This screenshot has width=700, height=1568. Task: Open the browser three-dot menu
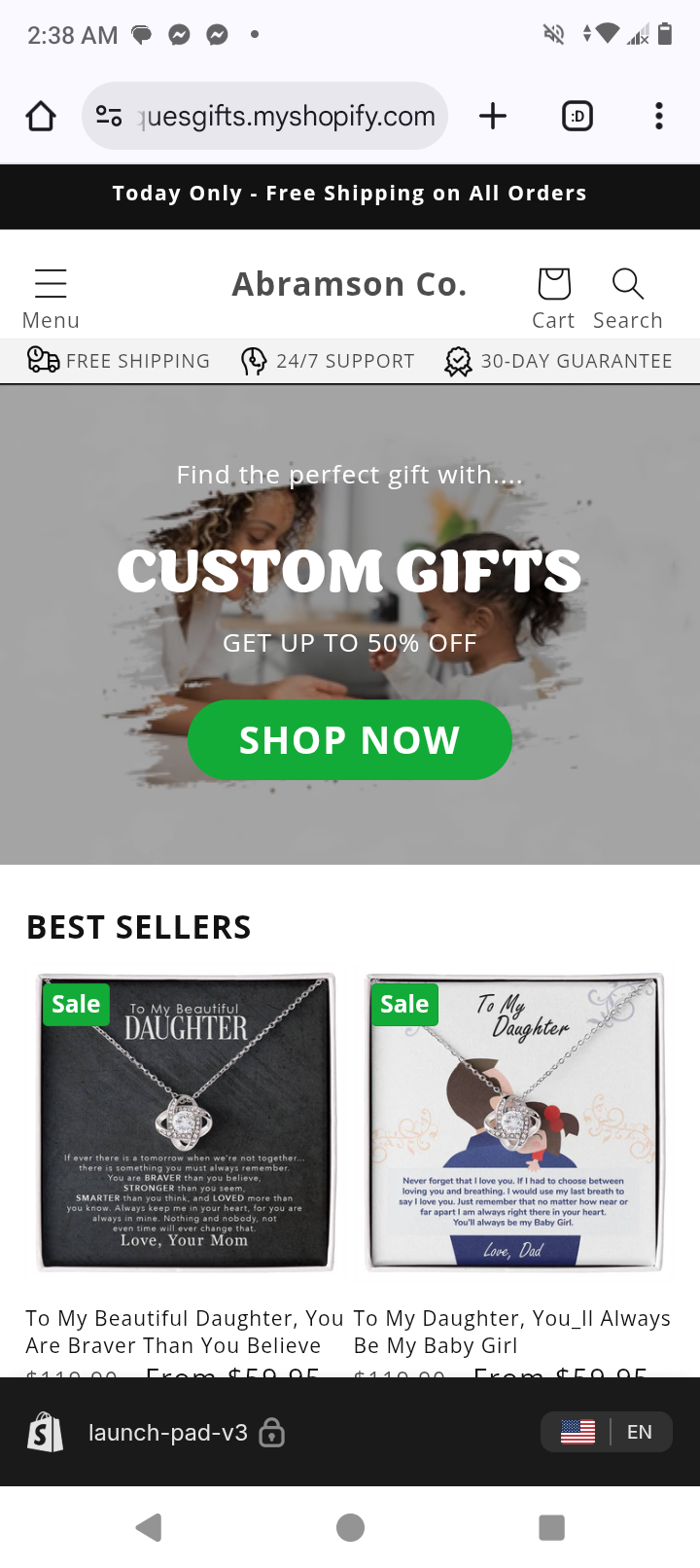[659, 117]
